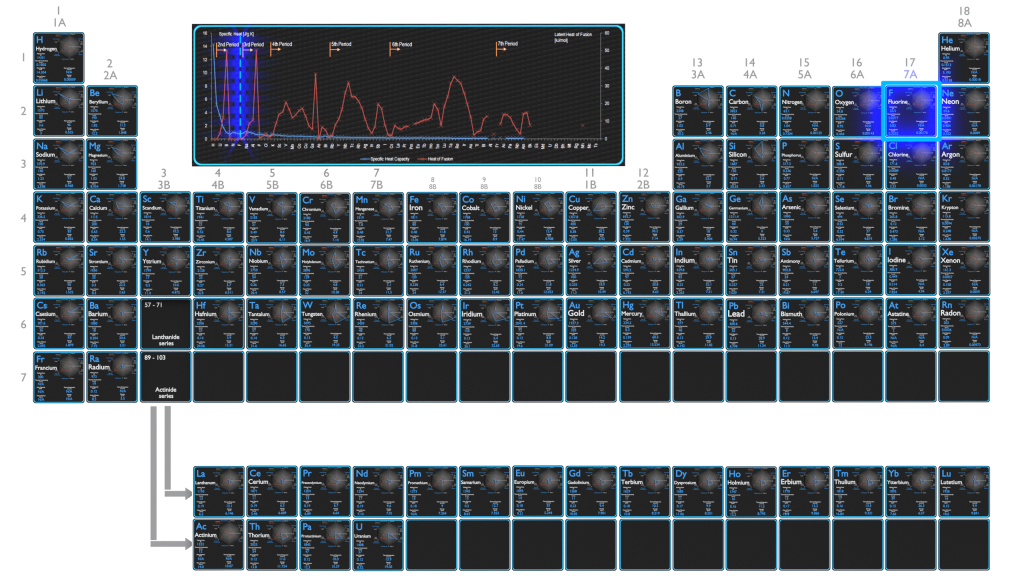Choose the Uranium element tile
1024x576 pixels.
pos(377,544)
